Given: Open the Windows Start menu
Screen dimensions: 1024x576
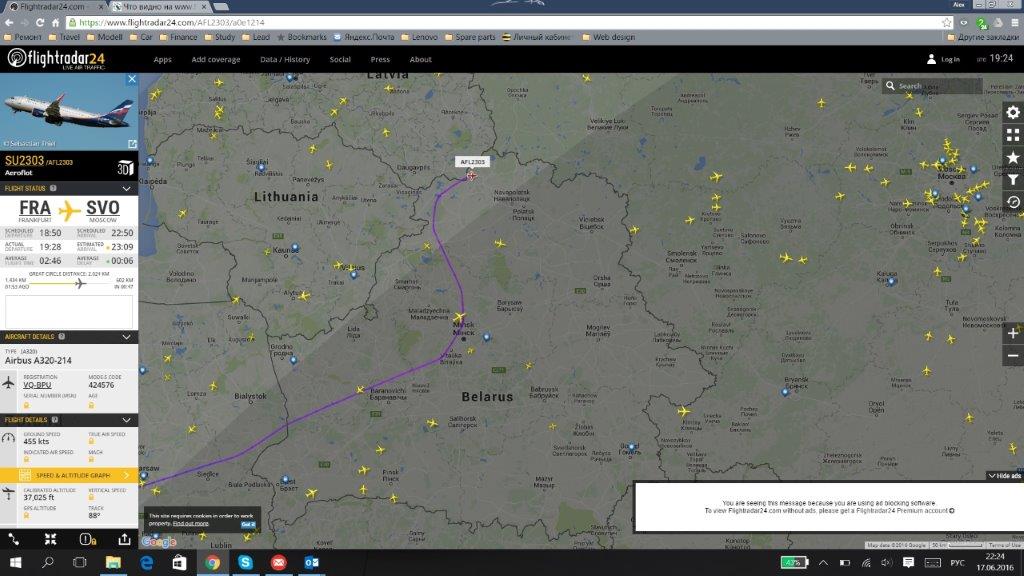Looking at the screenshot, I should [14, 562].
